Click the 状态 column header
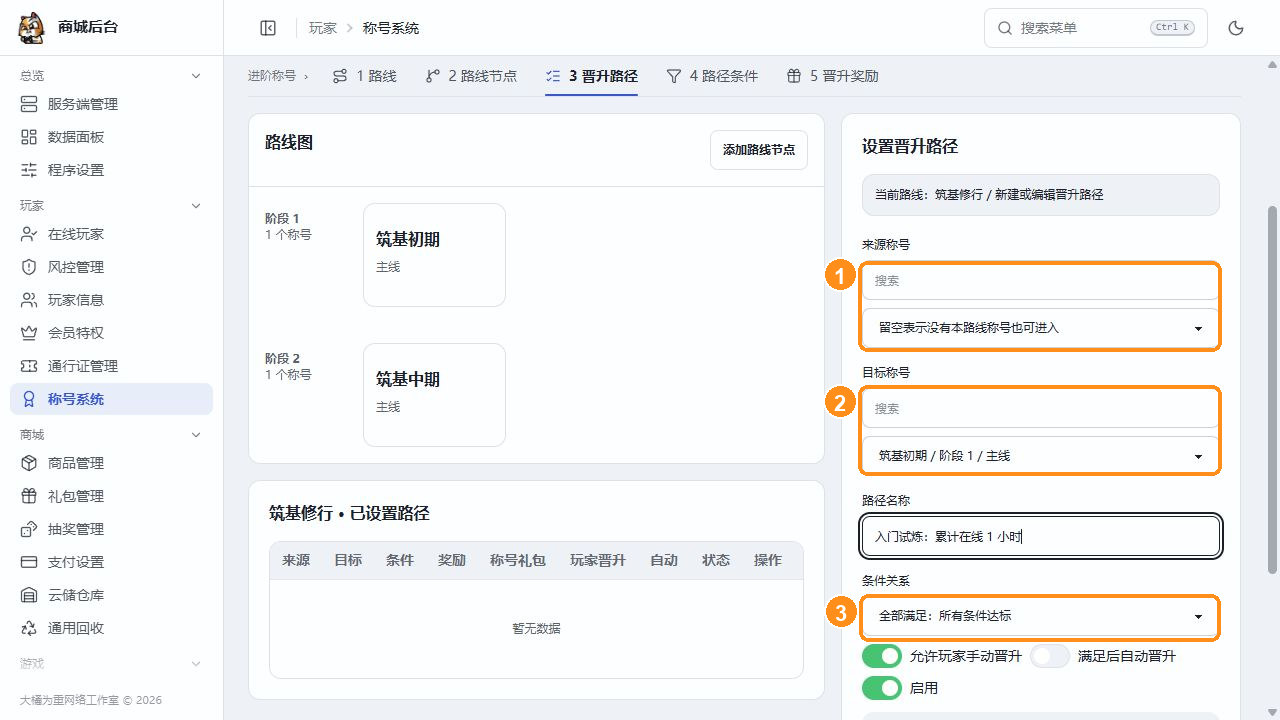 point(716,561)
